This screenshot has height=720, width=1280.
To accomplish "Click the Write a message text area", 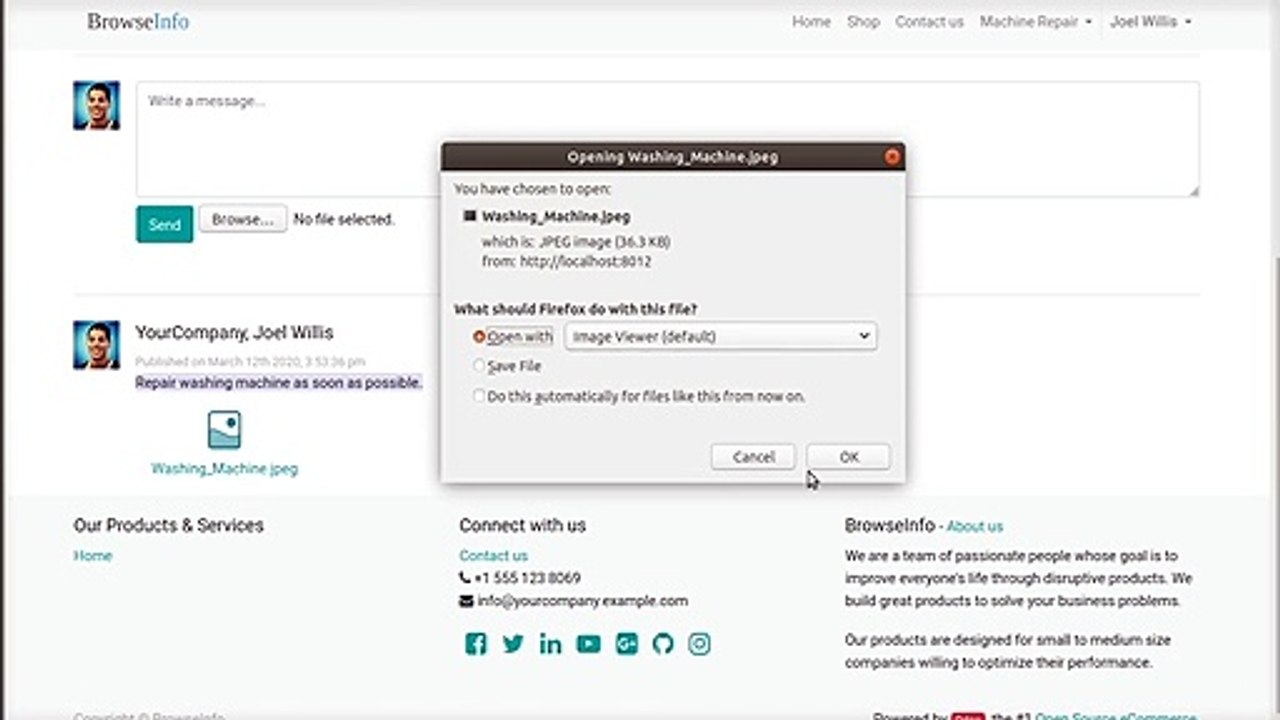I will [667, 139].
